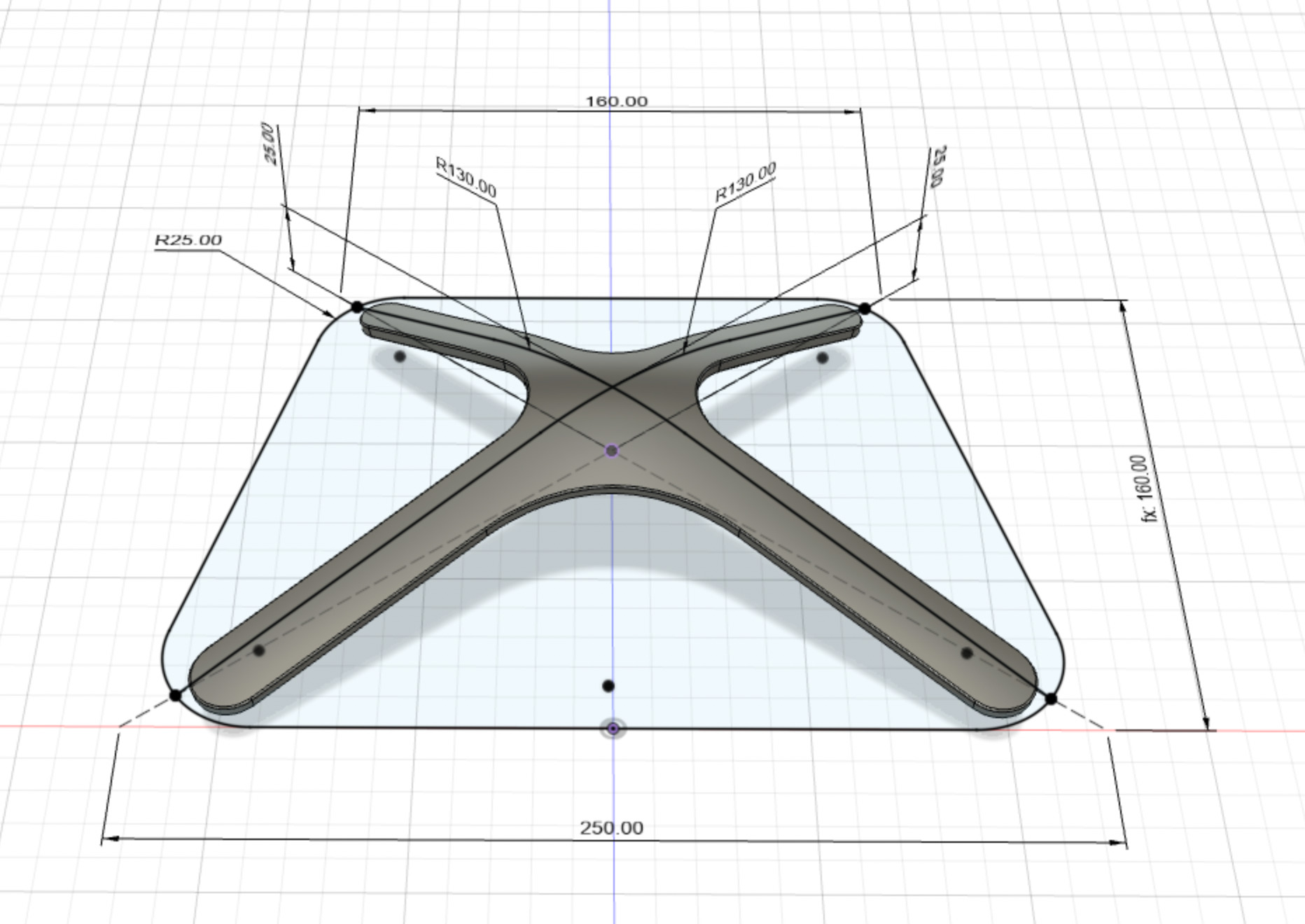Select the bottom-left sketch corner point
The image size is (1305, 924).
[176, 695]
